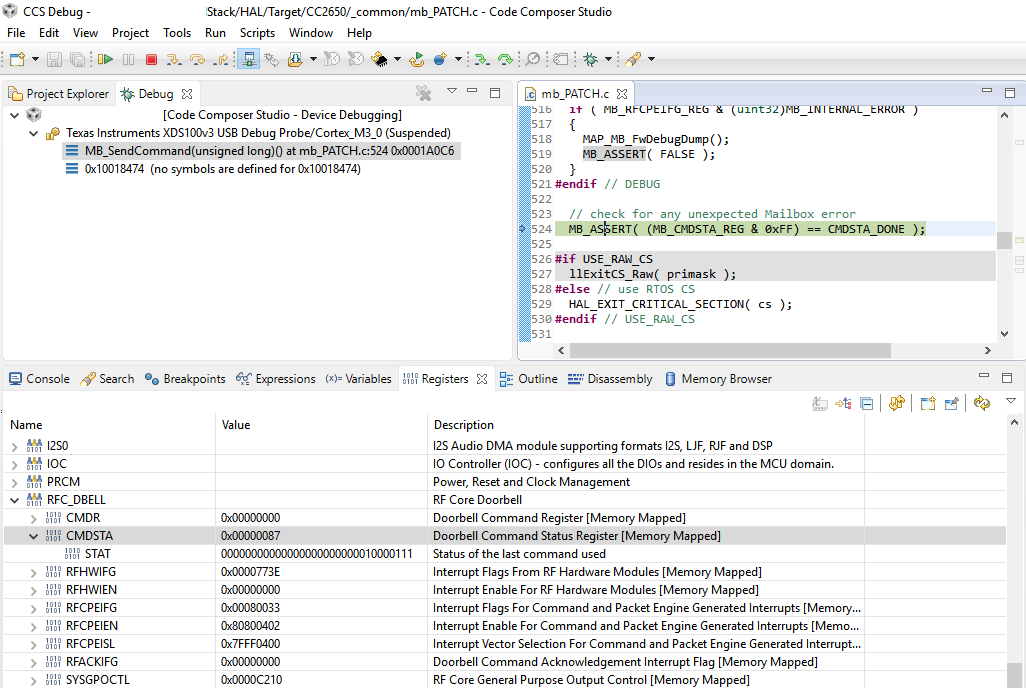Expand the I2S0 register group
Viewport: 1026px width, 688px height.
point(14,446)
